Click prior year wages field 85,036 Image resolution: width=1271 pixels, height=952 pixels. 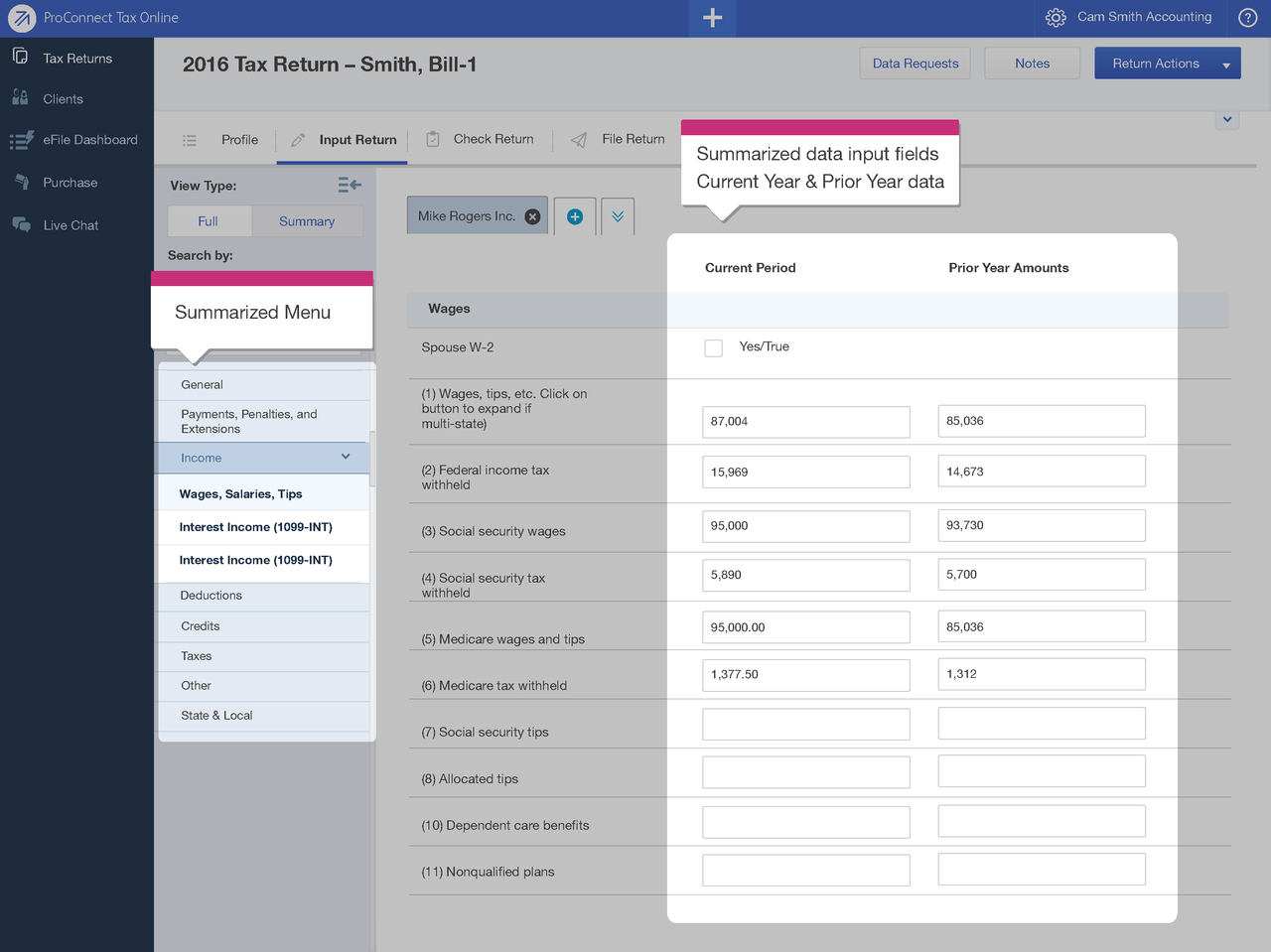(x=1042, y=421)
